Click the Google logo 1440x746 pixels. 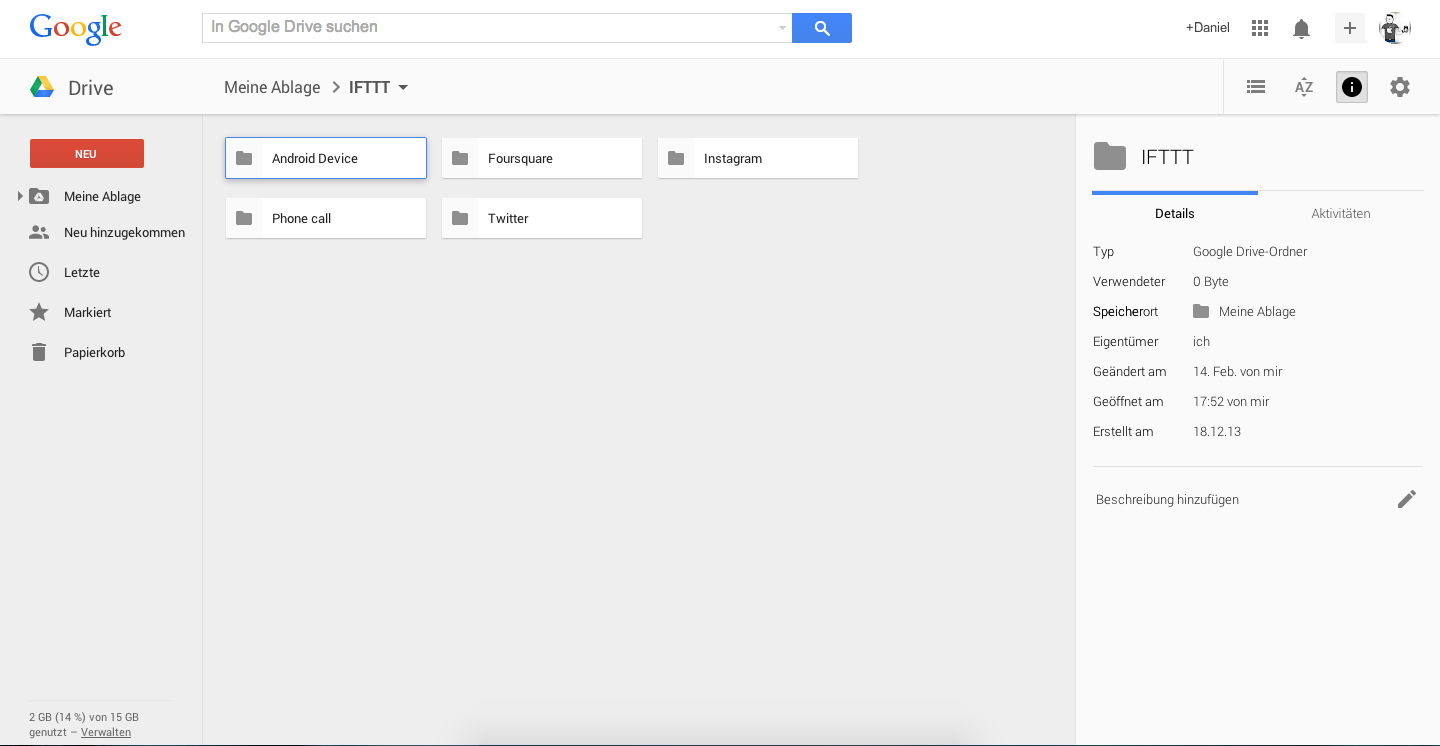[76, 28]
